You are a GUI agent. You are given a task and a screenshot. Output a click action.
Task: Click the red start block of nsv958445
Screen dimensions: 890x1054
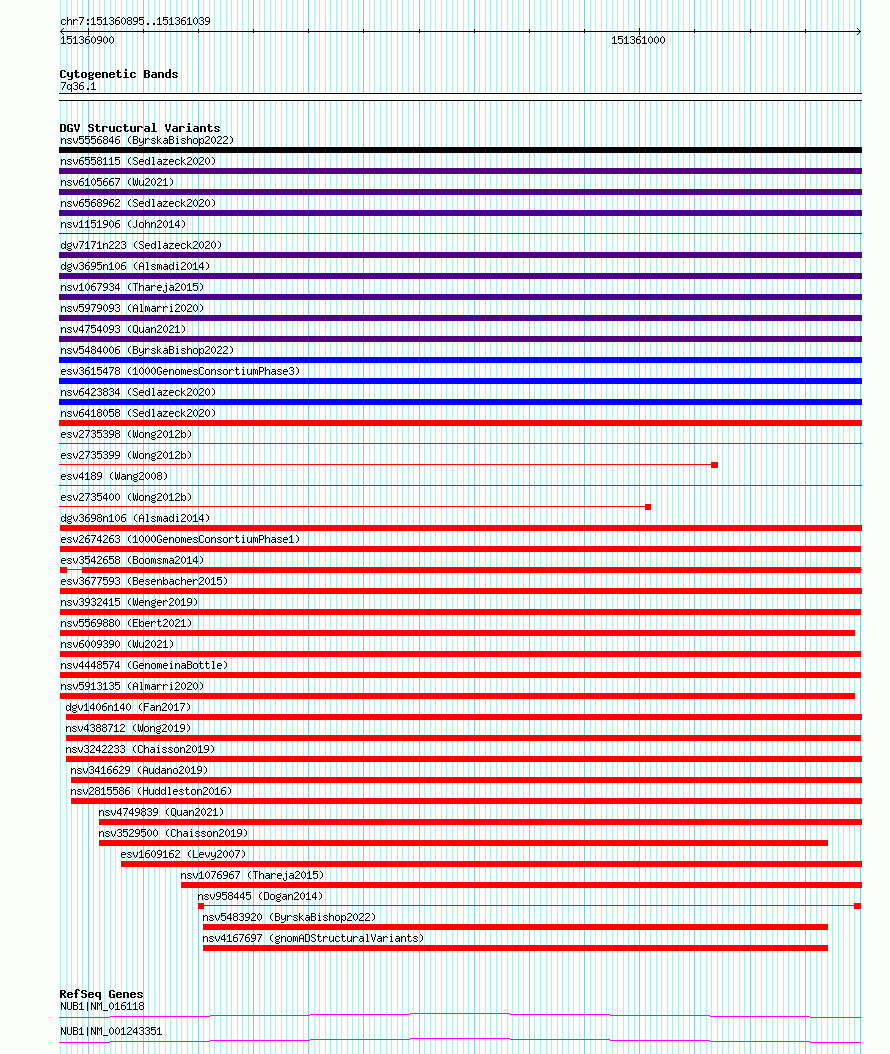tap(200, 906)
